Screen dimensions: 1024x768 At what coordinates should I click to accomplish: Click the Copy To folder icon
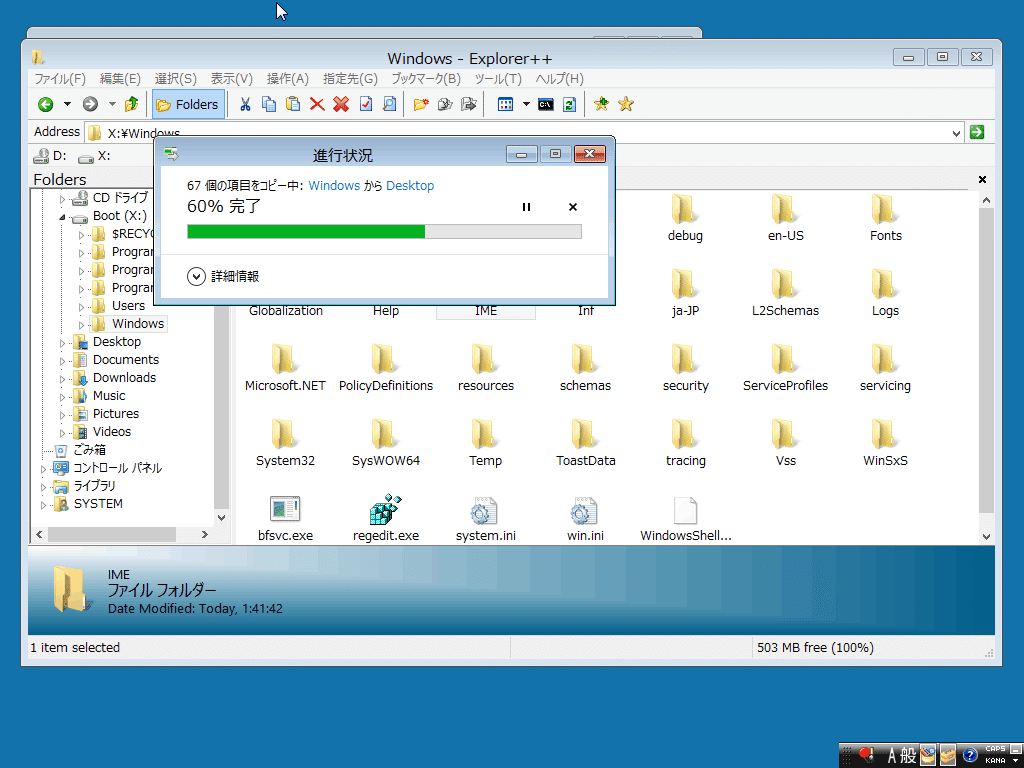[x=445, y=104]
